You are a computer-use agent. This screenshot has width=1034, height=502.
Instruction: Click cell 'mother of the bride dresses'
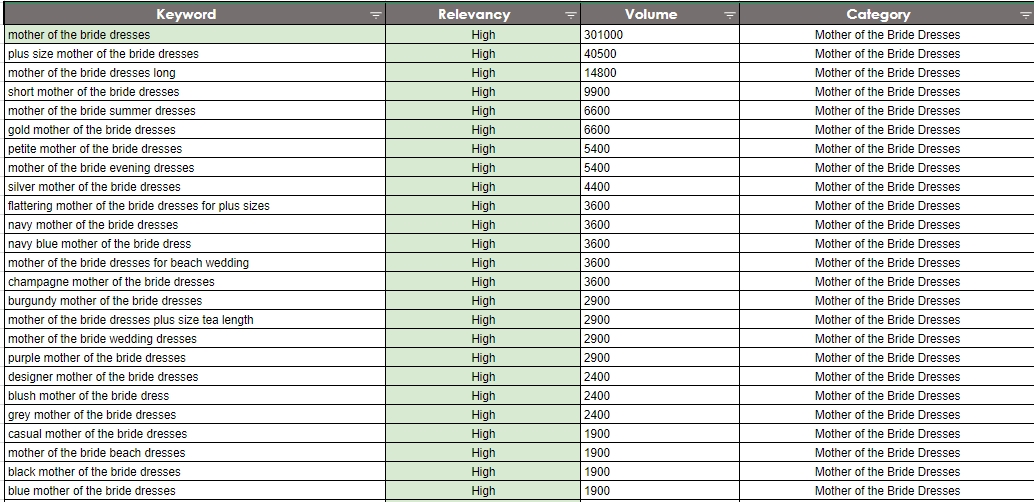pos(195,35)
